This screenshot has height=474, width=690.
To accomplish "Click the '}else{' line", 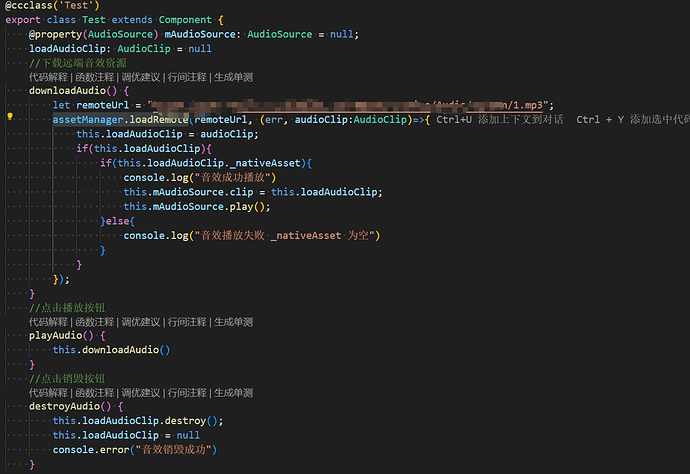I will [117, 221].
